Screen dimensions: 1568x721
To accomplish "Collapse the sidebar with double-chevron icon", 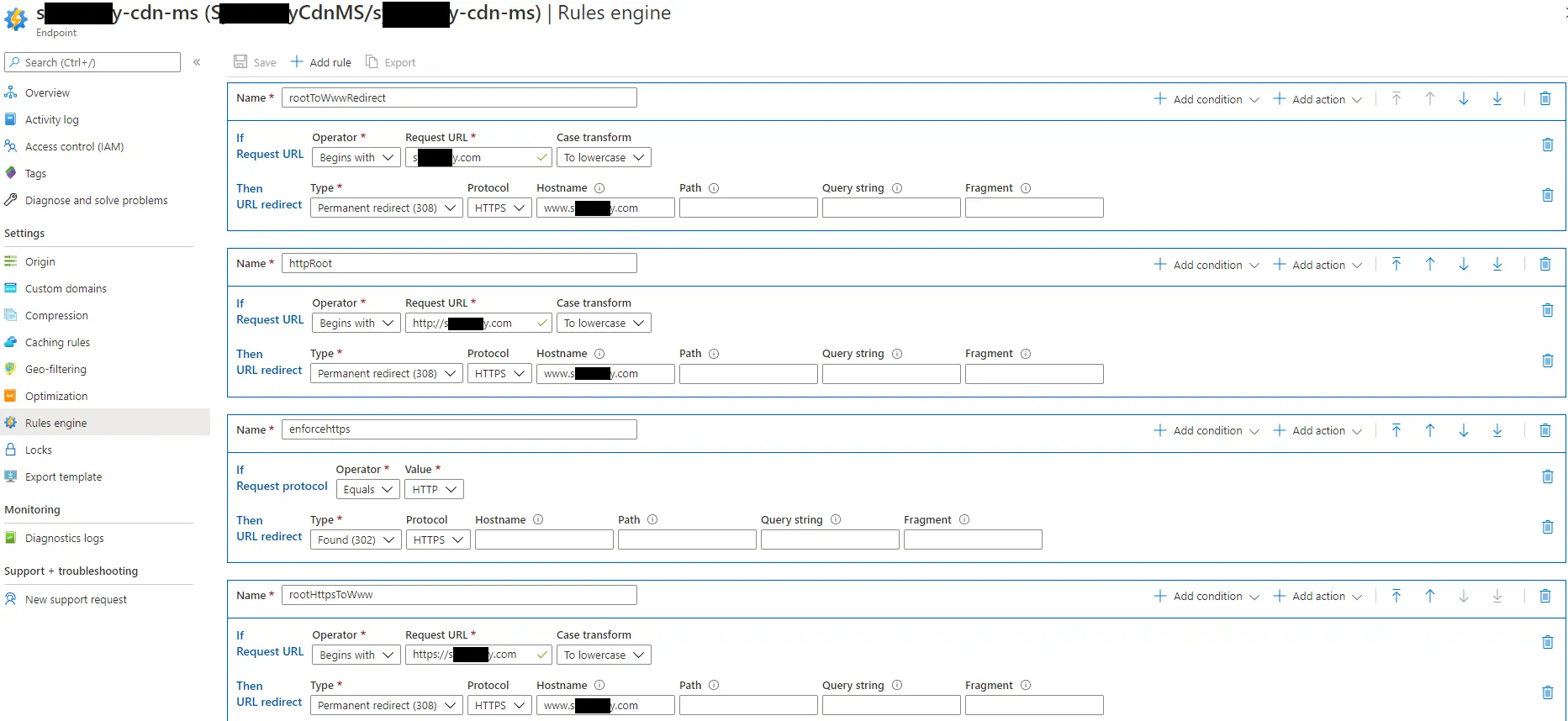I will (x=197, y=62).
